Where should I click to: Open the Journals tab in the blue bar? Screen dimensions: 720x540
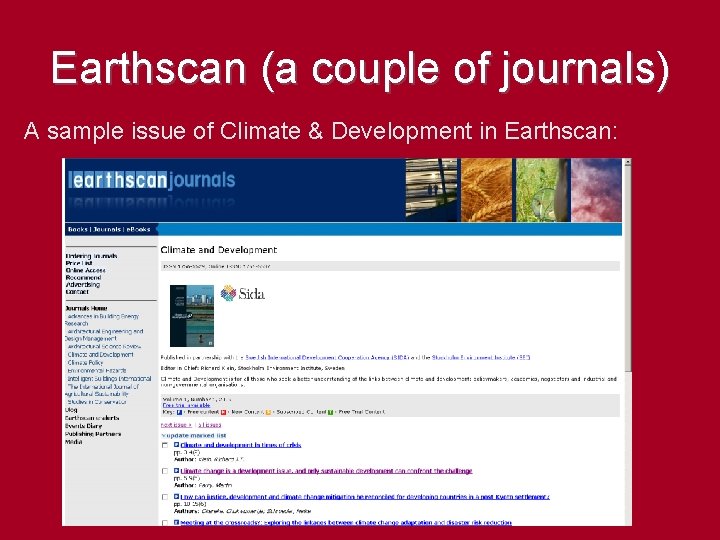pyautogui.click(x=107, y=229)
